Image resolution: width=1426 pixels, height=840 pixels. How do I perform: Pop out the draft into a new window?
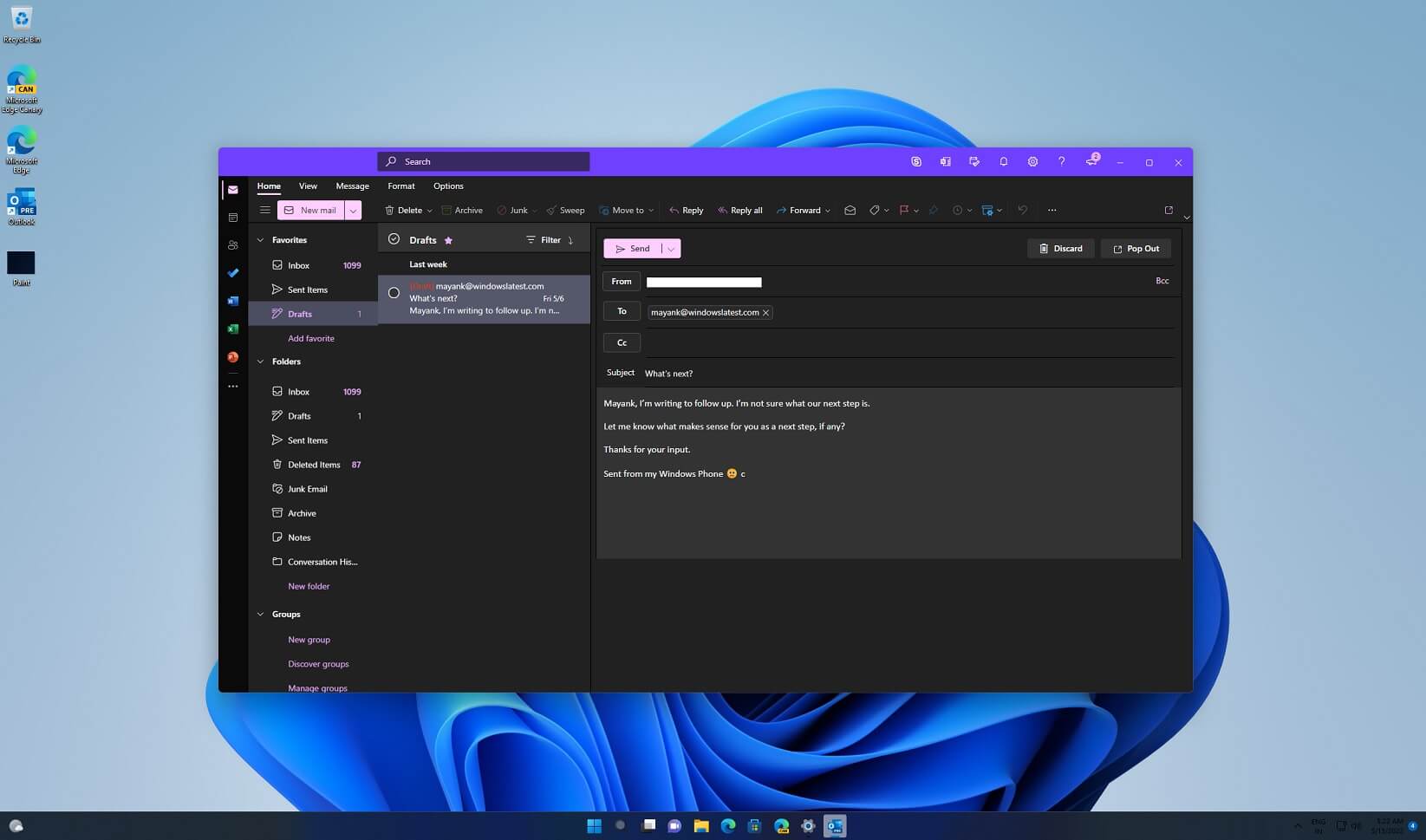coord(1136,249)
